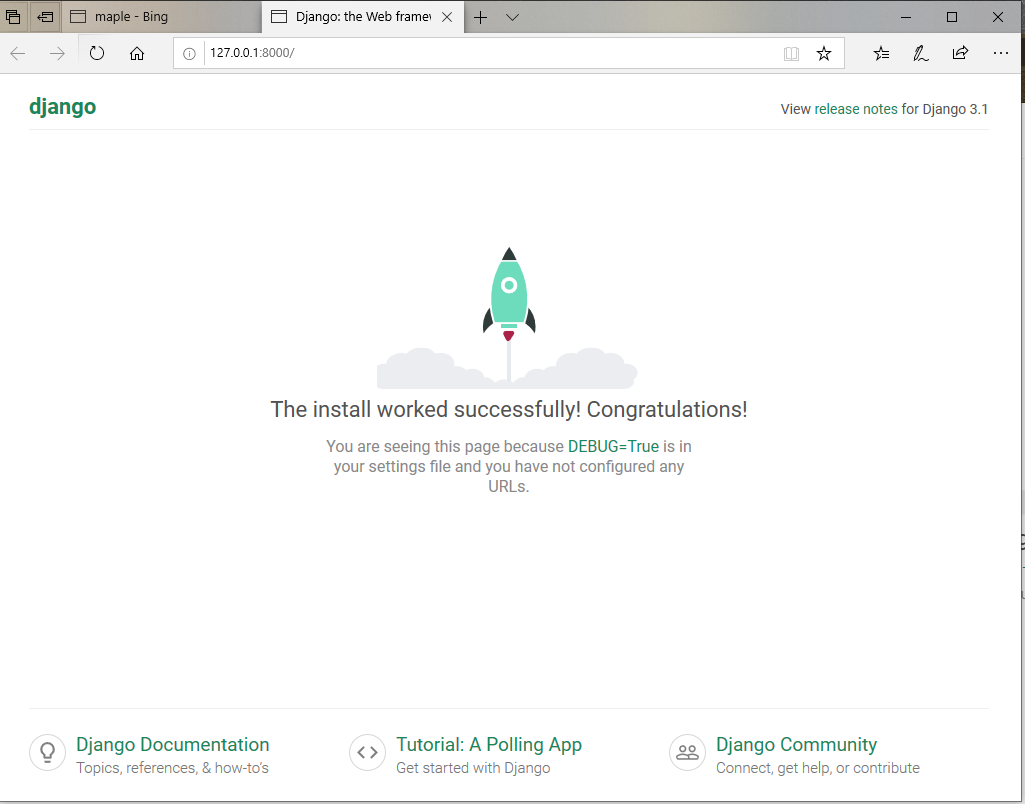Open a new tab with plus button
The width and height of the screenshot is (1025, 804).
[x=480, y=17]
